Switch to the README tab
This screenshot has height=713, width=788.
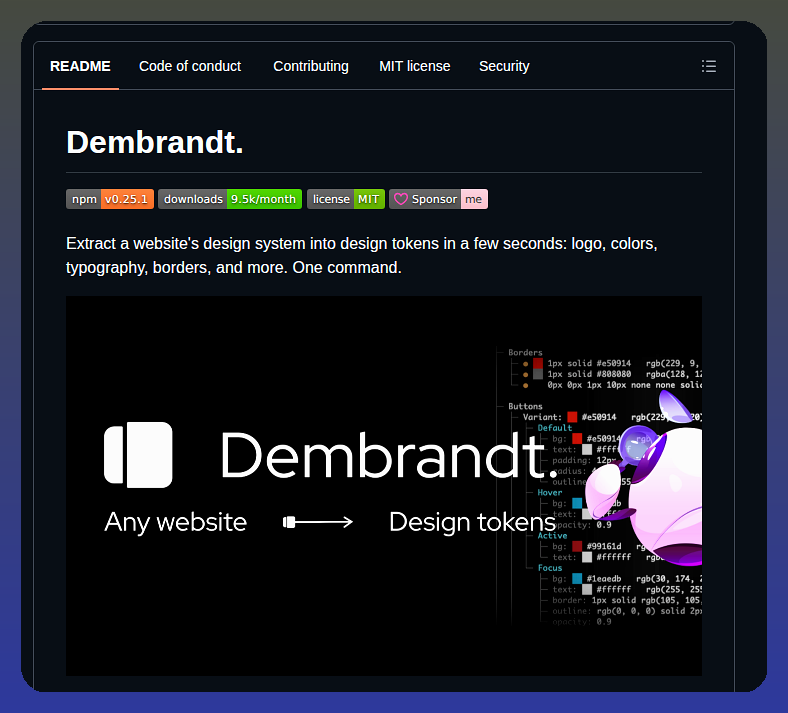[x=80, y=66]
